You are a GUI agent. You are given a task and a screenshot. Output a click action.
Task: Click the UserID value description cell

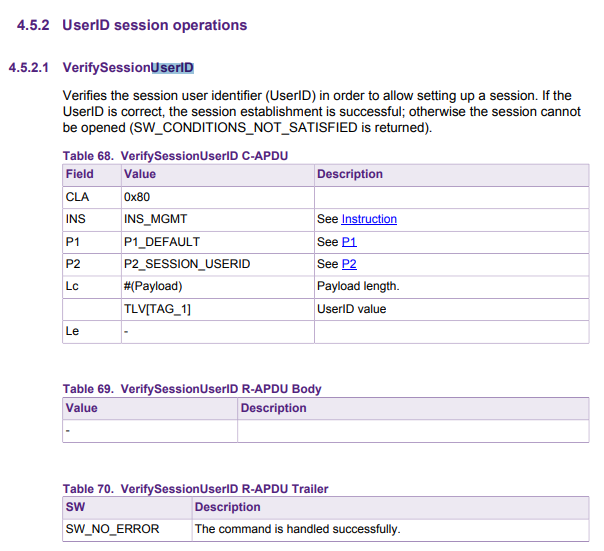(x=351, y=309)
